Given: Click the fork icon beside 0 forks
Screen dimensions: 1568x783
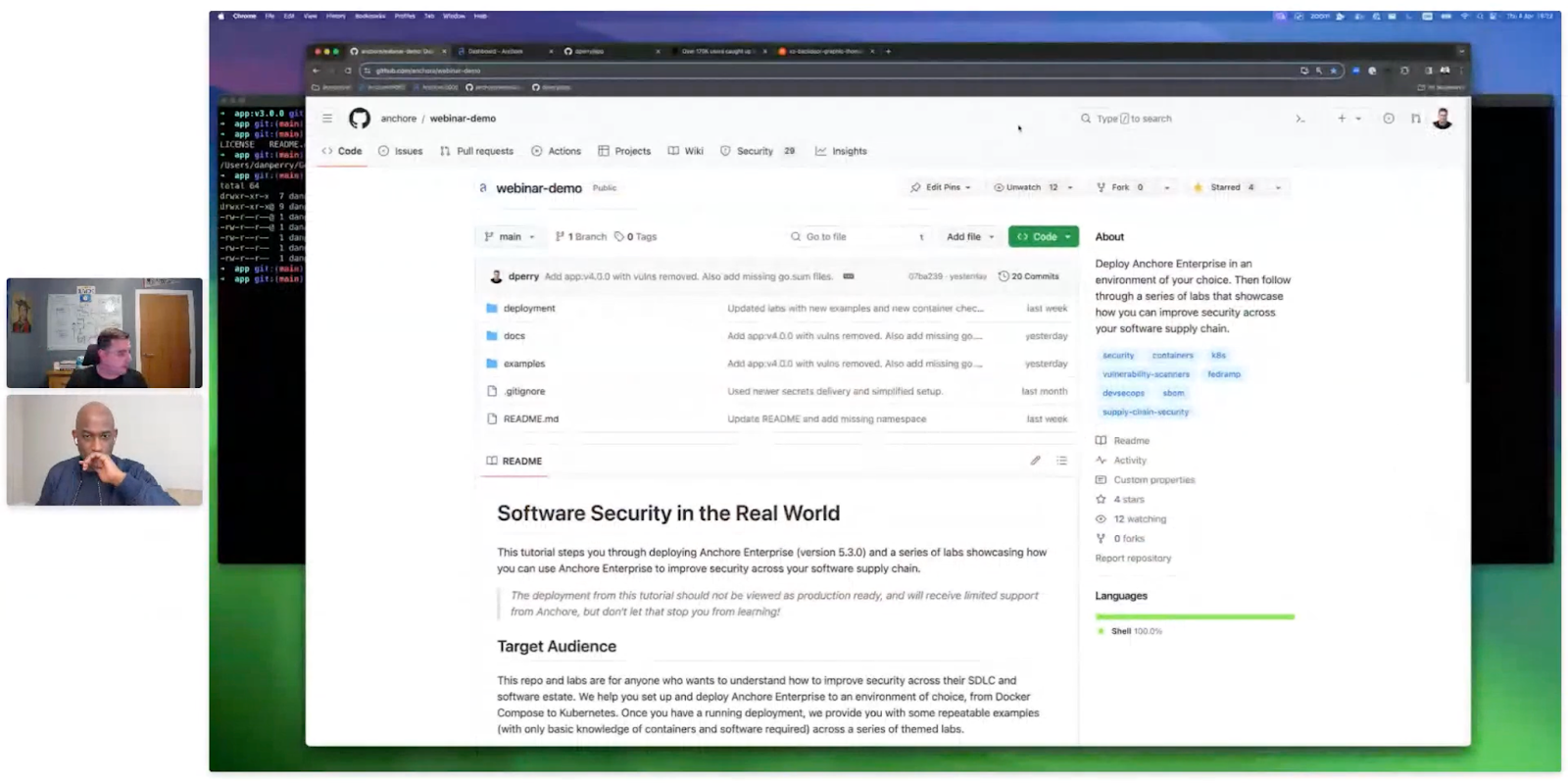Looking at the screenshot, I should click(1101, 539).
